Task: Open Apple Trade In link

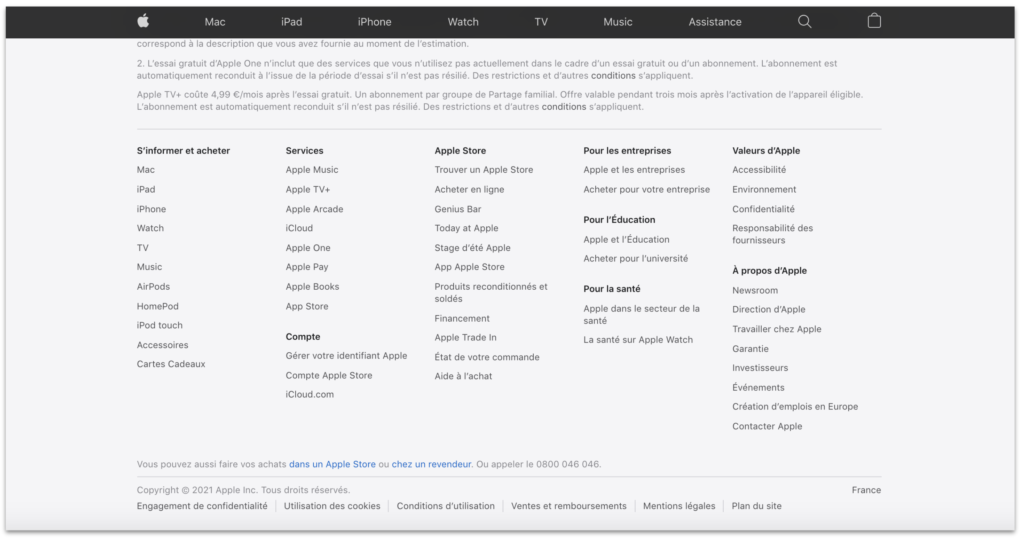Action: [x=465, y=338]
